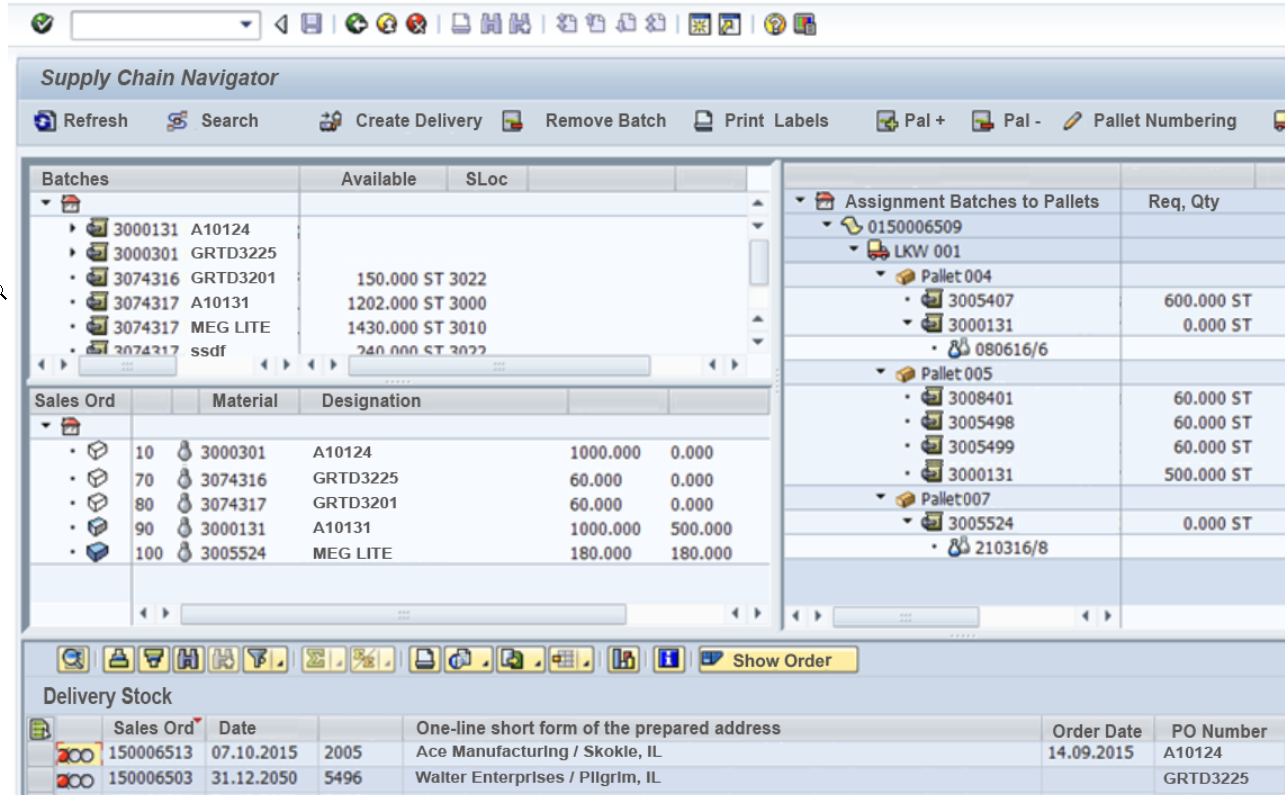Click the Create Delivery button
This screenshot has width=1285, height=795.
coord(402,121)
